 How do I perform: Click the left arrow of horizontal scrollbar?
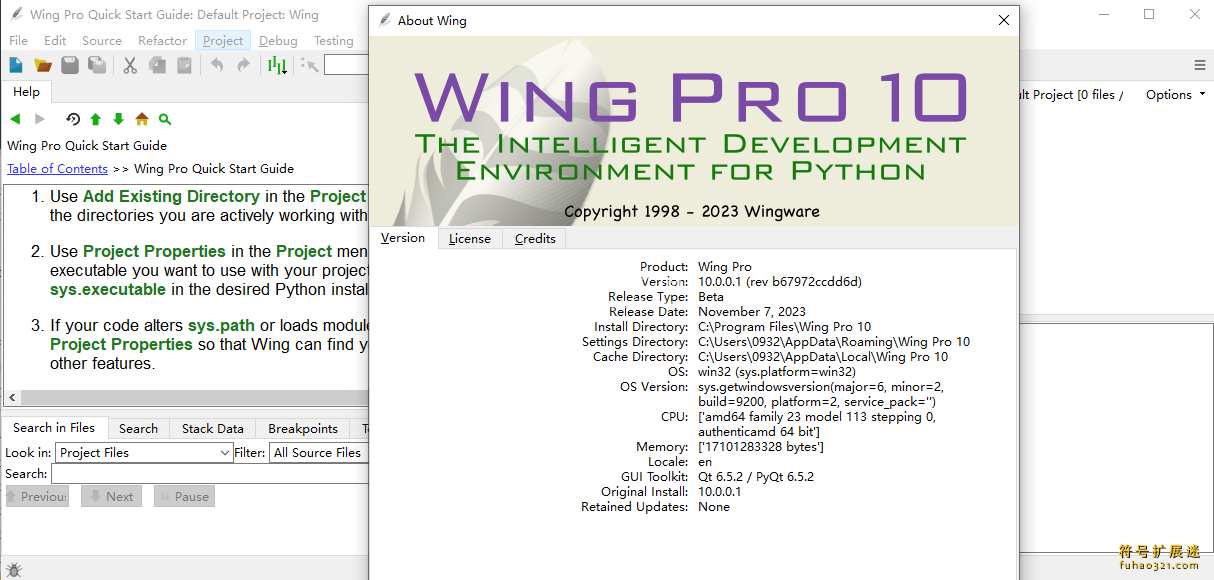coord(10,398)
